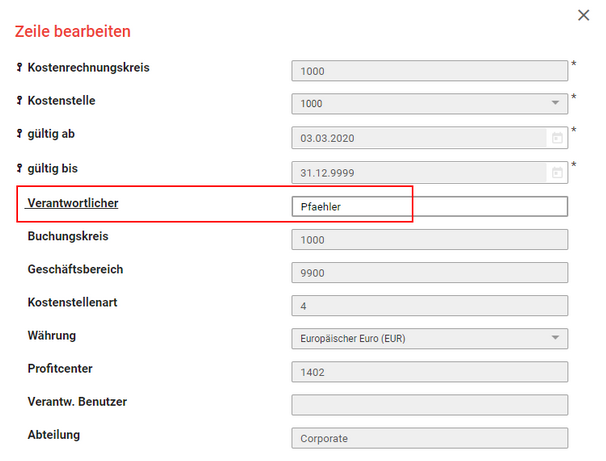Image resolution: width=606 pixels, height=461 pixels.
Task: Click the Verantwortlicher input field
Action: point(430,207)
